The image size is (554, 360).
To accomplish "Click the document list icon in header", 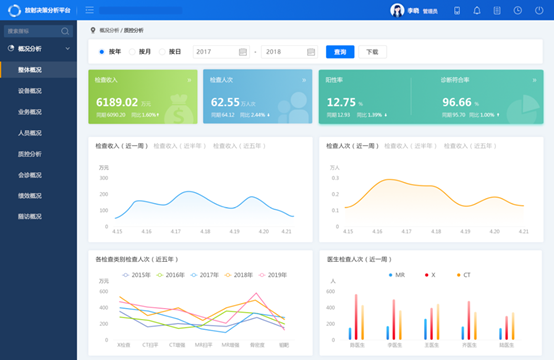I will coord(497,11).
